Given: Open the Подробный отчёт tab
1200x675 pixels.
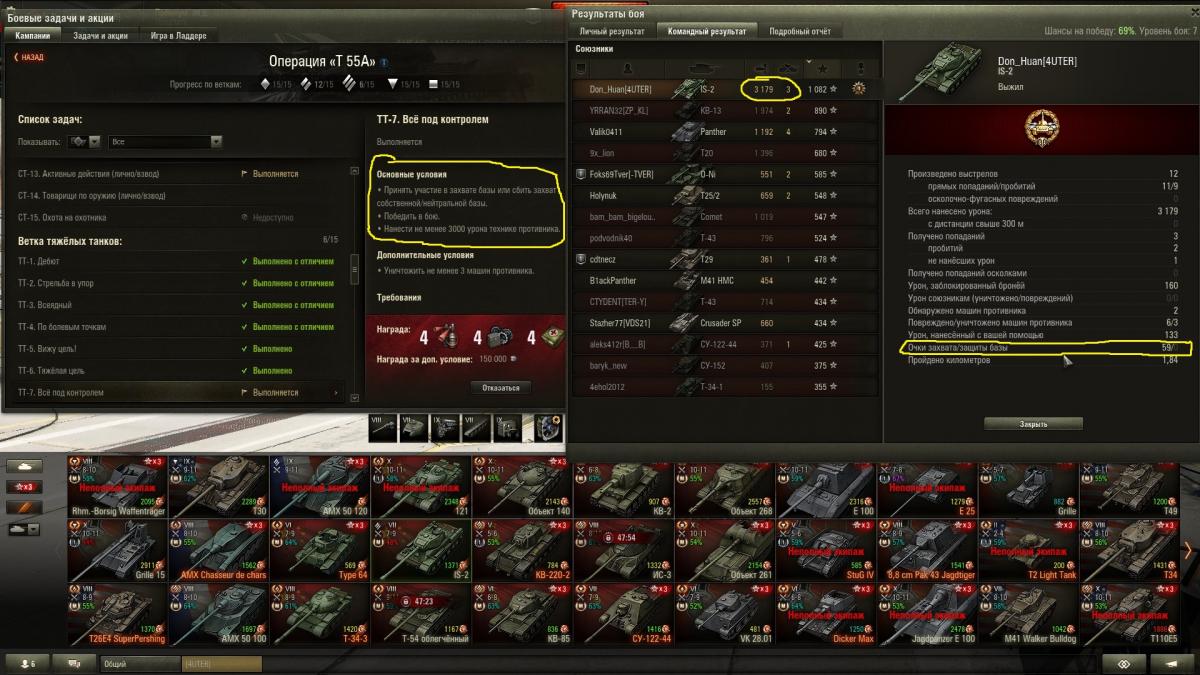Looking at the screenshot, I should tap(799, 31).
